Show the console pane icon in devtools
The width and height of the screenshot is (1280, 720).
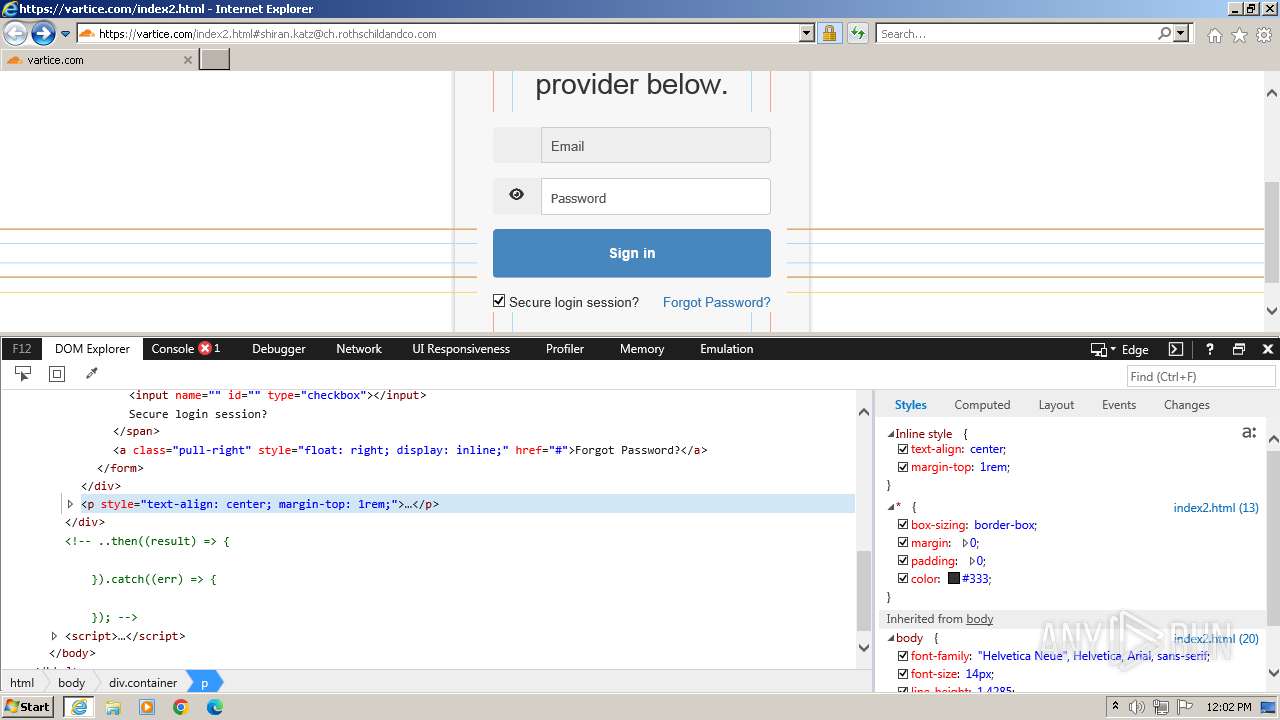coord(1176,349)
